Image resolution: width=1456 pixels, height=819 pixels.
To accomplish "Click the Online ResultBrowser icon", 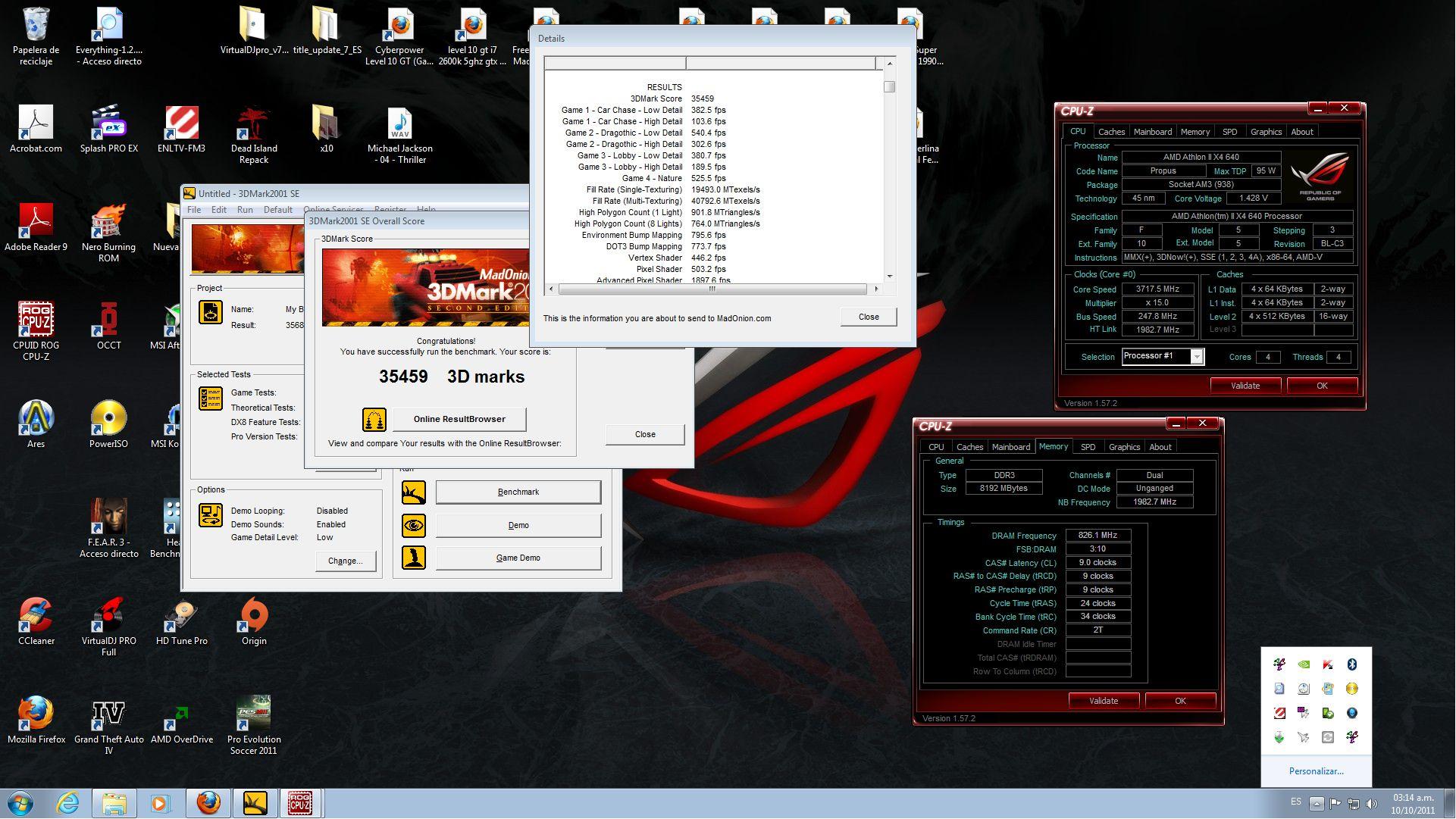I will pyautogui.click(x=374, y=419).
